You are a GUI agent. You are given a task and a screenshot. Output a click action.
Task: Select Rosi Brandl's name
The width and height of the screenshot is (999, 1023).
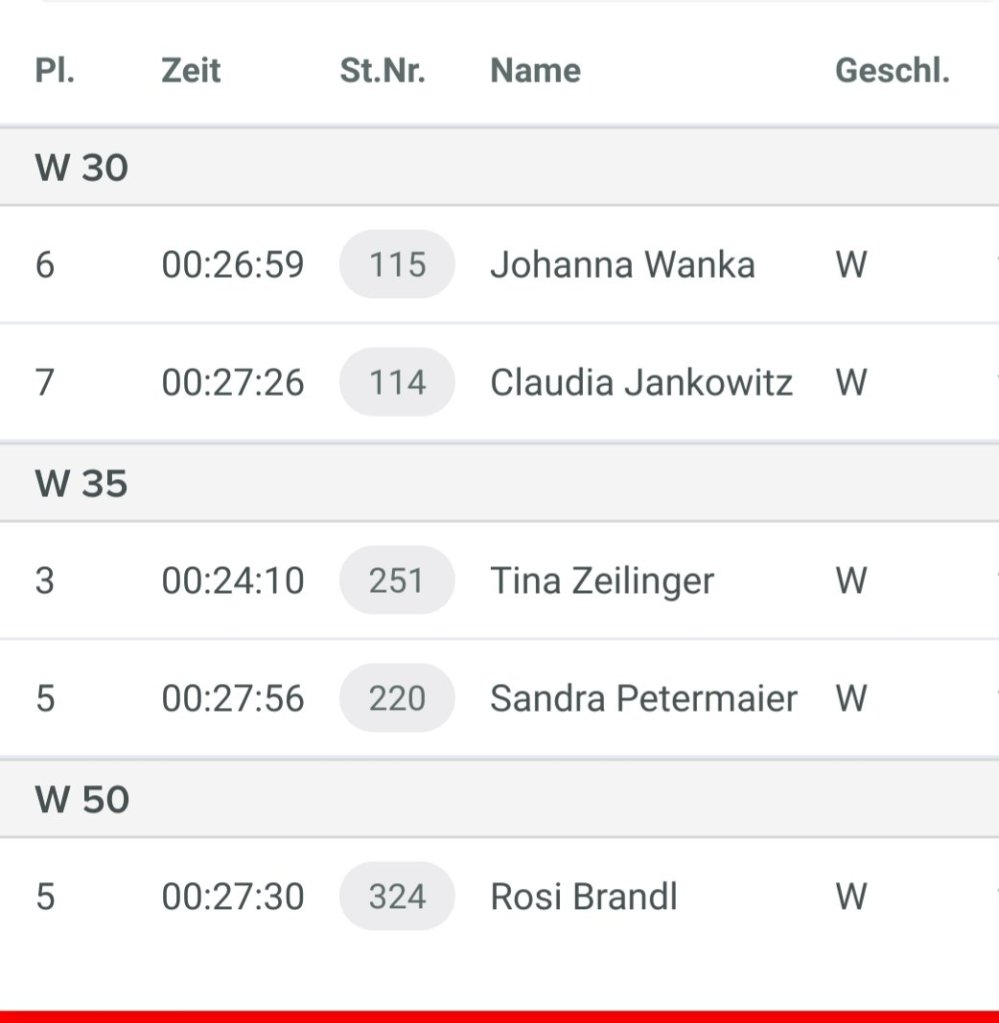[x=584, y=896]
